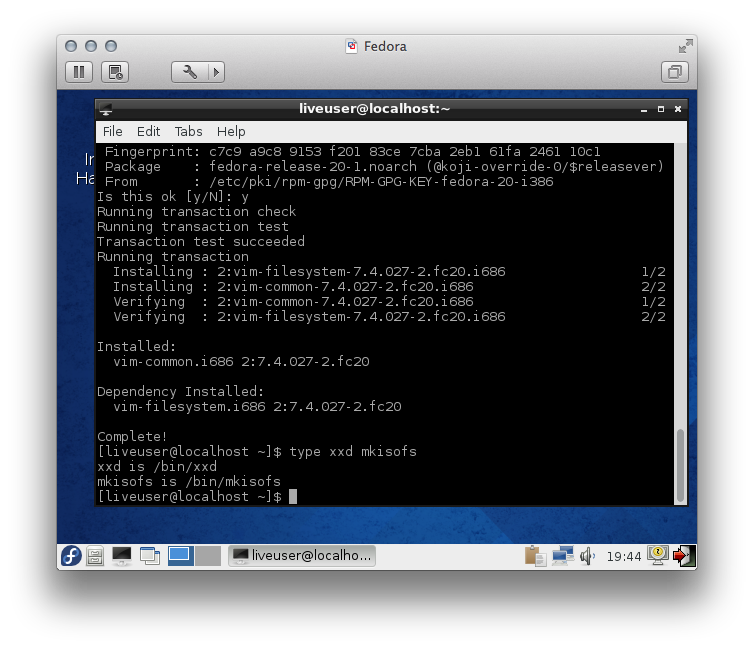Screen dimensions: 754x649
Task: Click the 'Running transaction test' line
Action: [193, 226]
